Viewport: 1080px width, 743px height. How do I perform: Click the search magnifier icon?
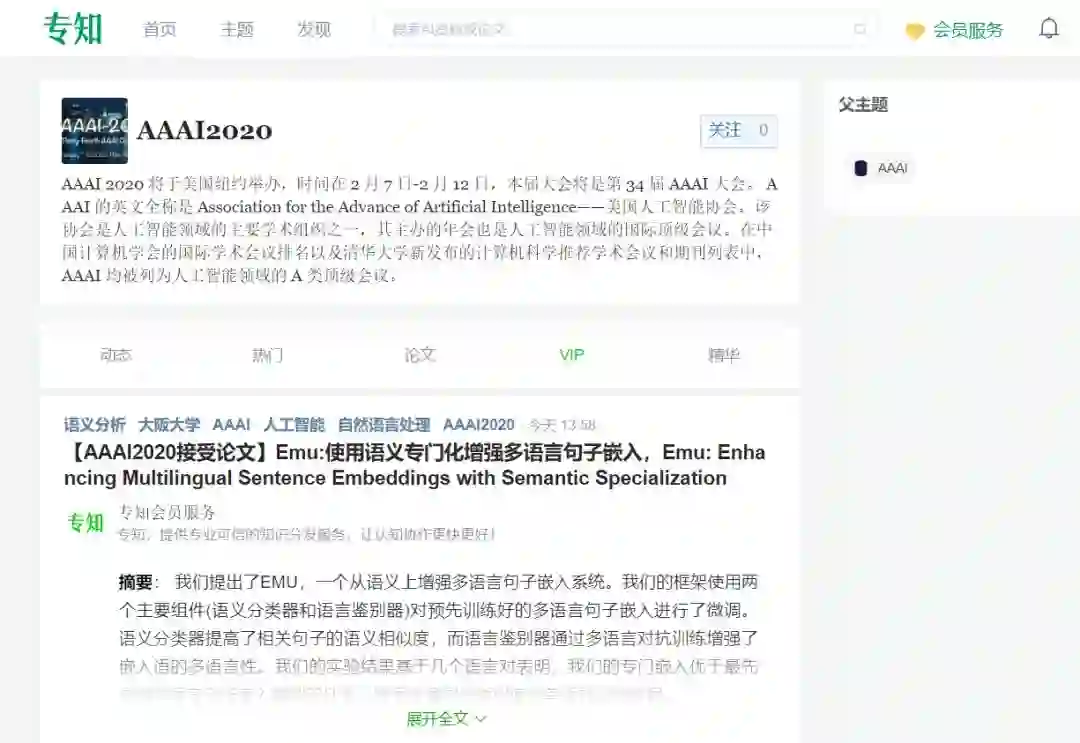click(860, 29)
